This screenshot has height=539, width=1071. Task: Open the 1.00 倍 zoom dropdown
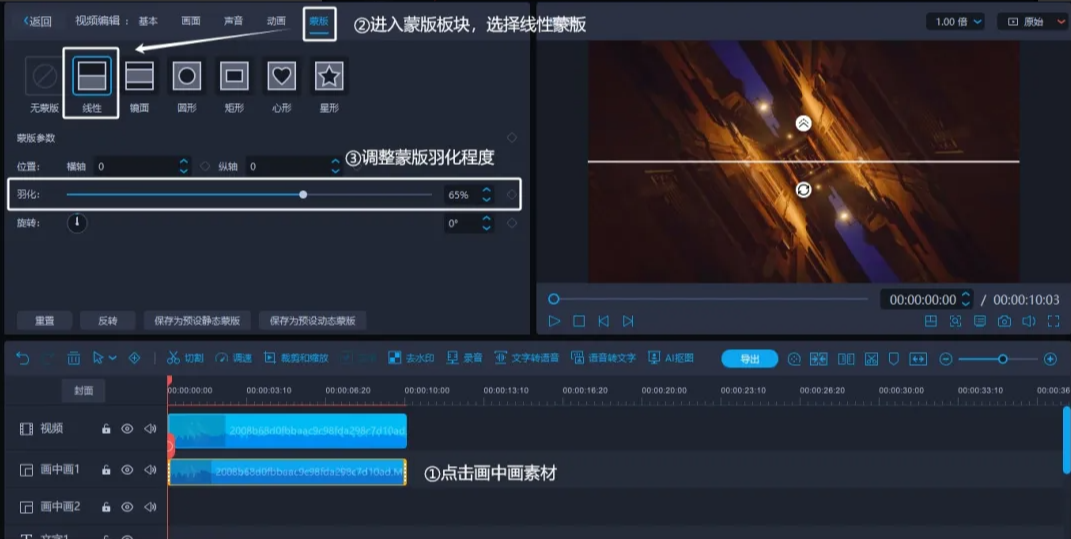pyautogui.click(x=956, y=22)
